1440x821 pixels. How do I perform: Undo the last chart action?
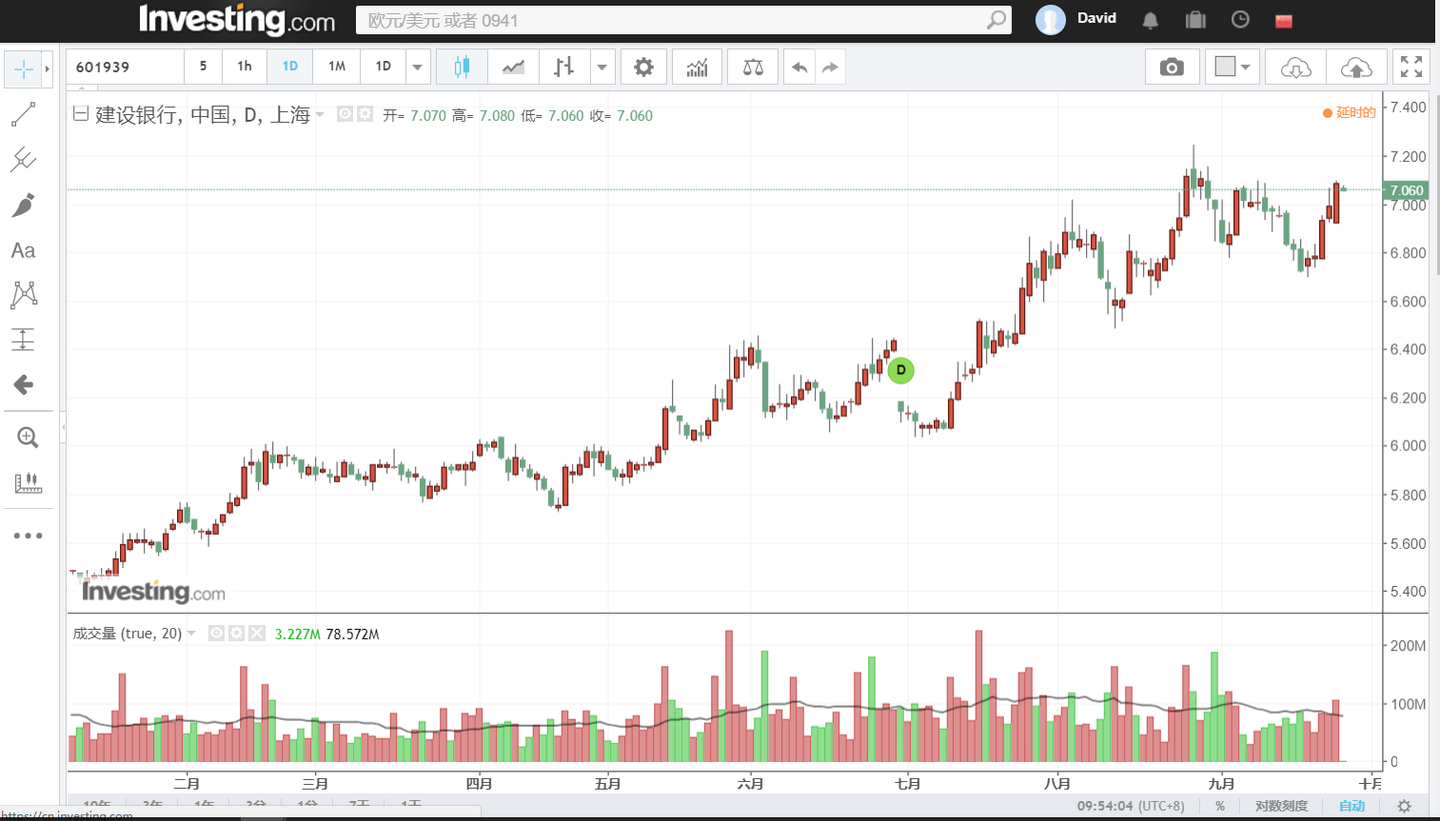[x=799, y=66]
